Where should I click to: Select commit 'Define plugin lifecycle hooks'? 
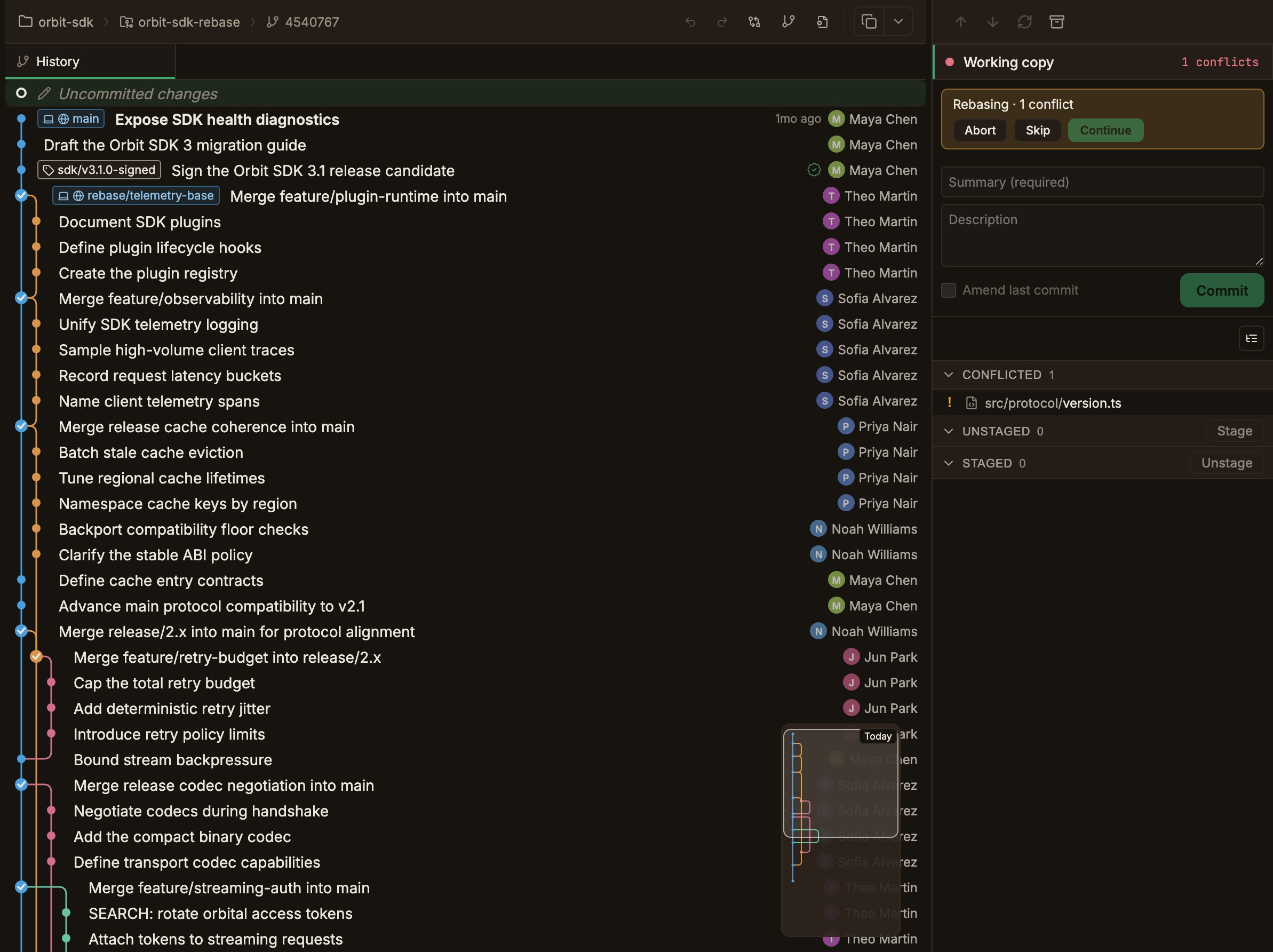(x=160, y=248)
